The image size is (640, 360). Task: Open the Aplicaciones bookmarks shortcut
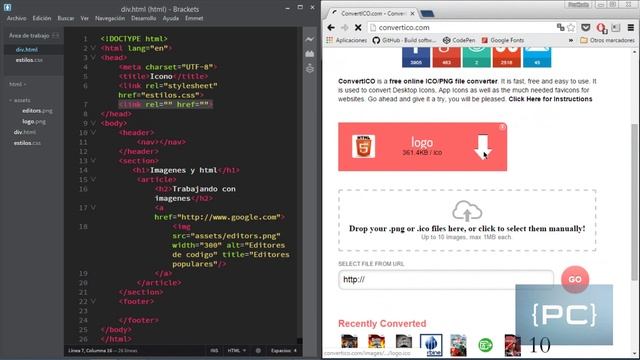(347, 40)
